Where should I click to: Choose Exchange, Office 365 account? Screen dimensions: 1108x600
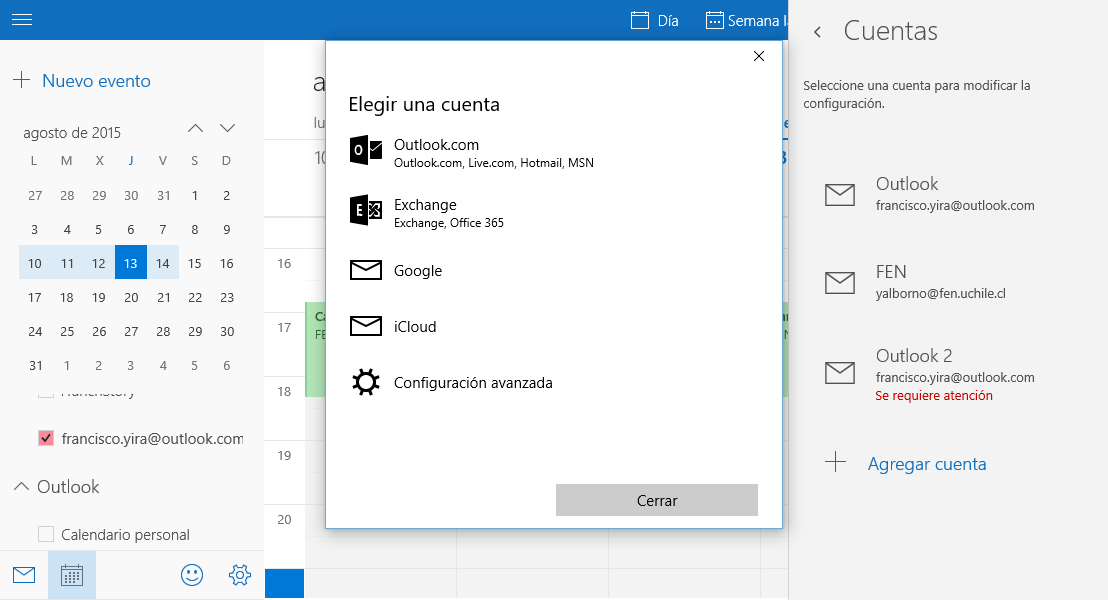pos(424,210)
